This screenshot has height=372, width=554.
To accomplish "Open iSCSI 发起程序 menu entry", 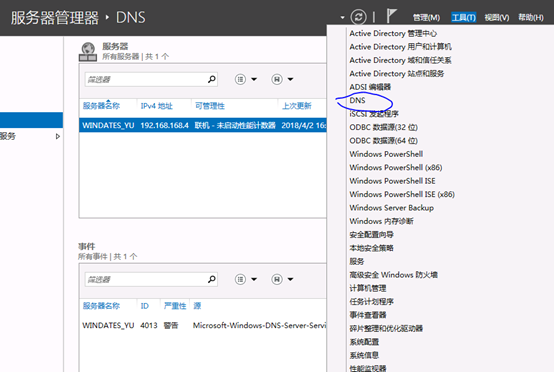I will [x=374, y=114].
